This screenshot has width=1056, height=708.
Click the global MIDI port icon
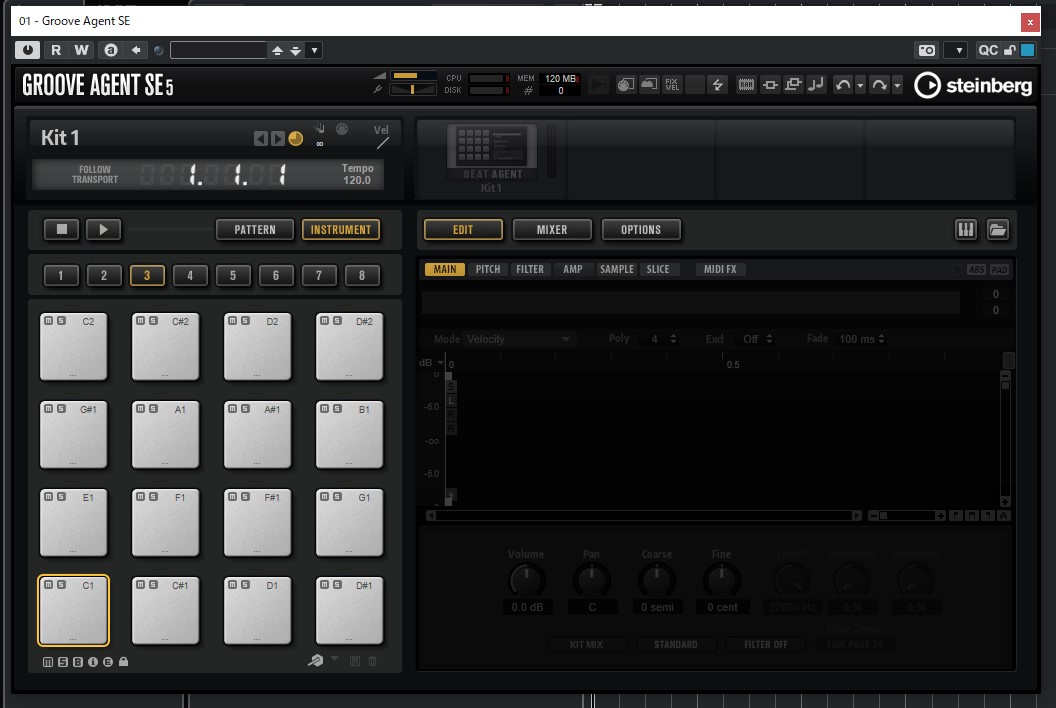point(626,85)
